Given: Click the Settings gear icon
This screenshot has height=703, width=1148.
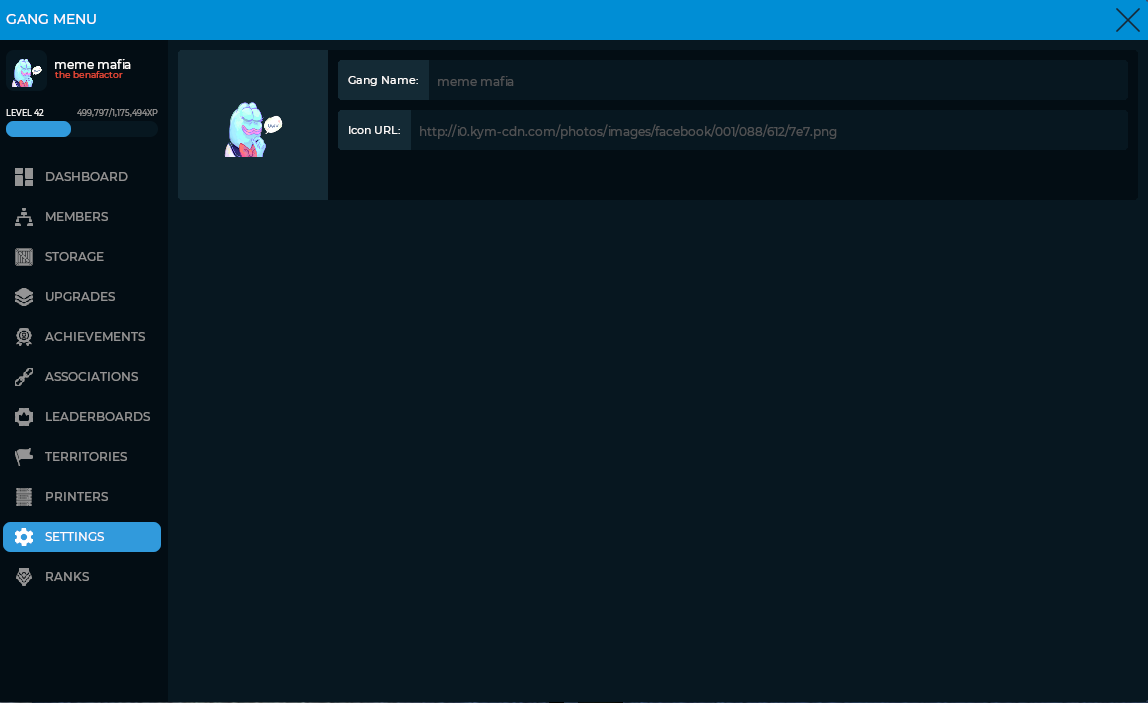Looking at the screenshot, I should coord(24,537).
